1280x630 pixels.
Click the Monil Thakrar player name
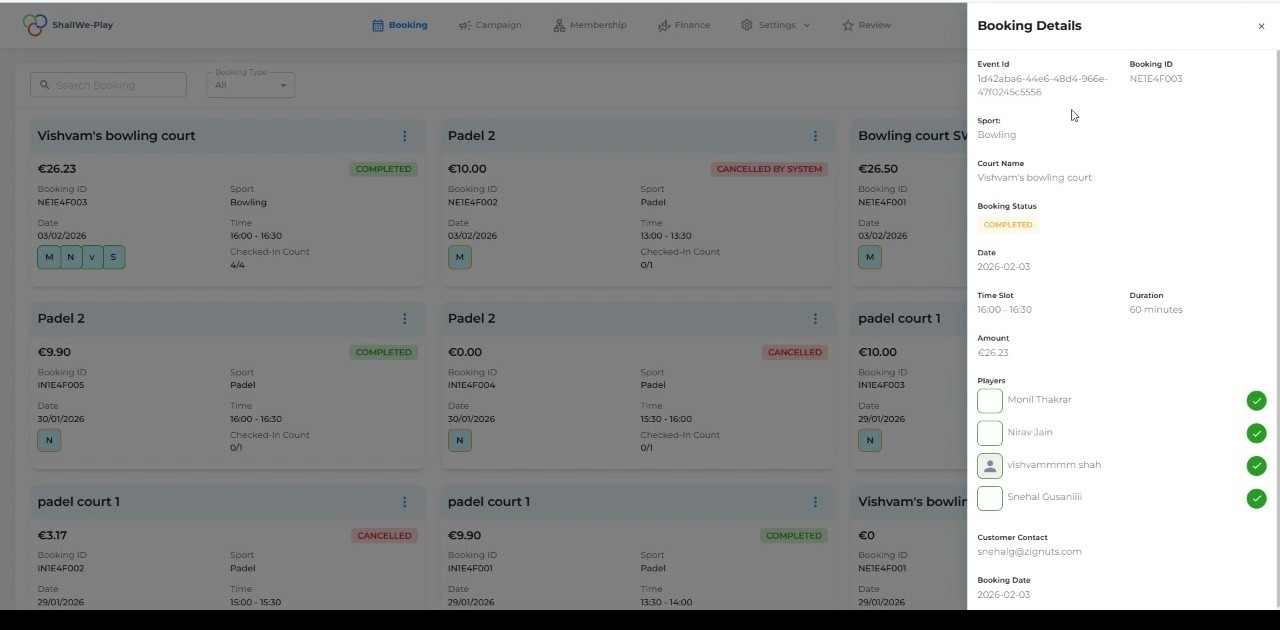pyautogui.click(x=1039, y=400)
